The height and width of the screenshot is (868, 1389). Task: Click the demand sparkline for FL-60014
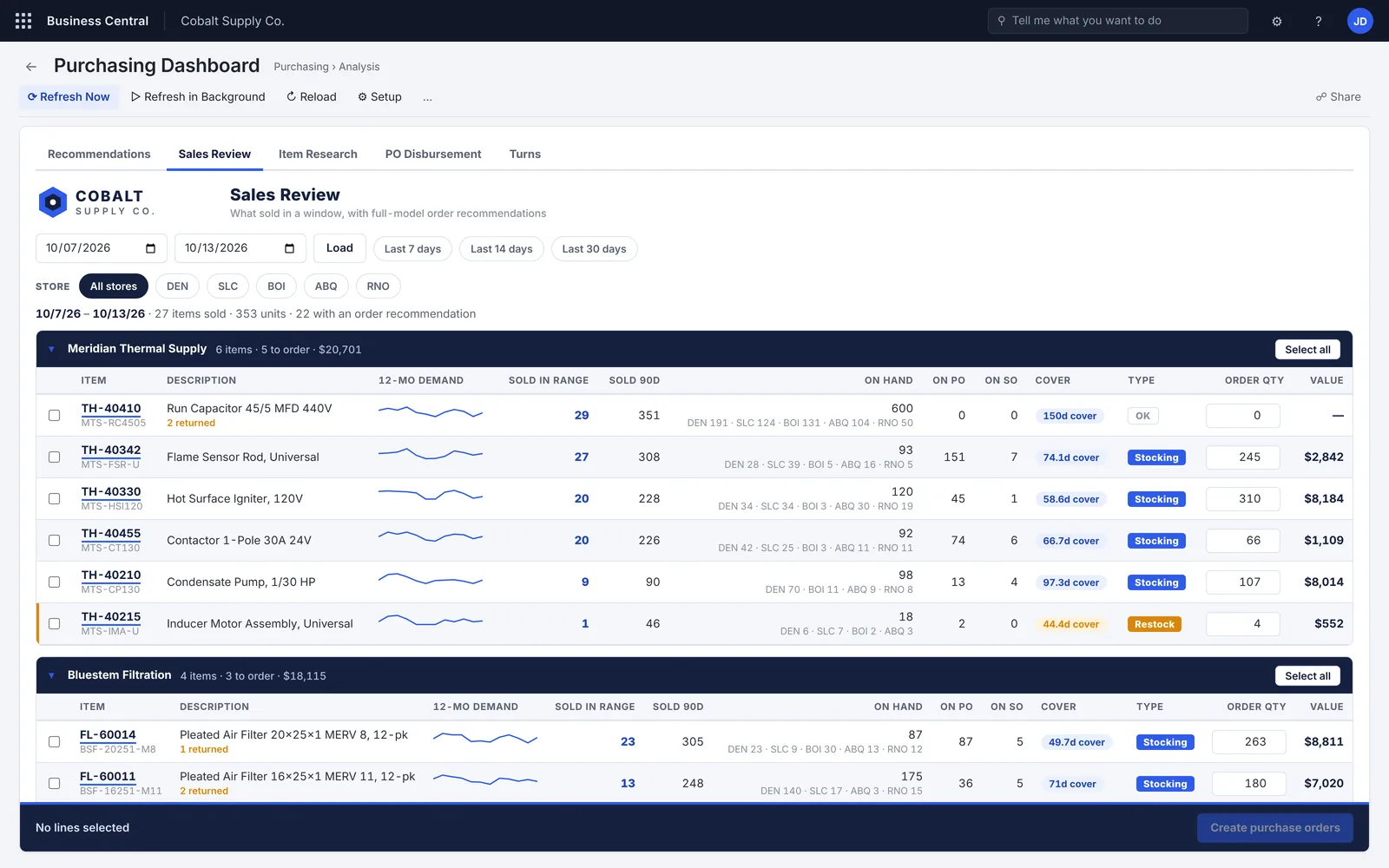[x=485, y=739]
